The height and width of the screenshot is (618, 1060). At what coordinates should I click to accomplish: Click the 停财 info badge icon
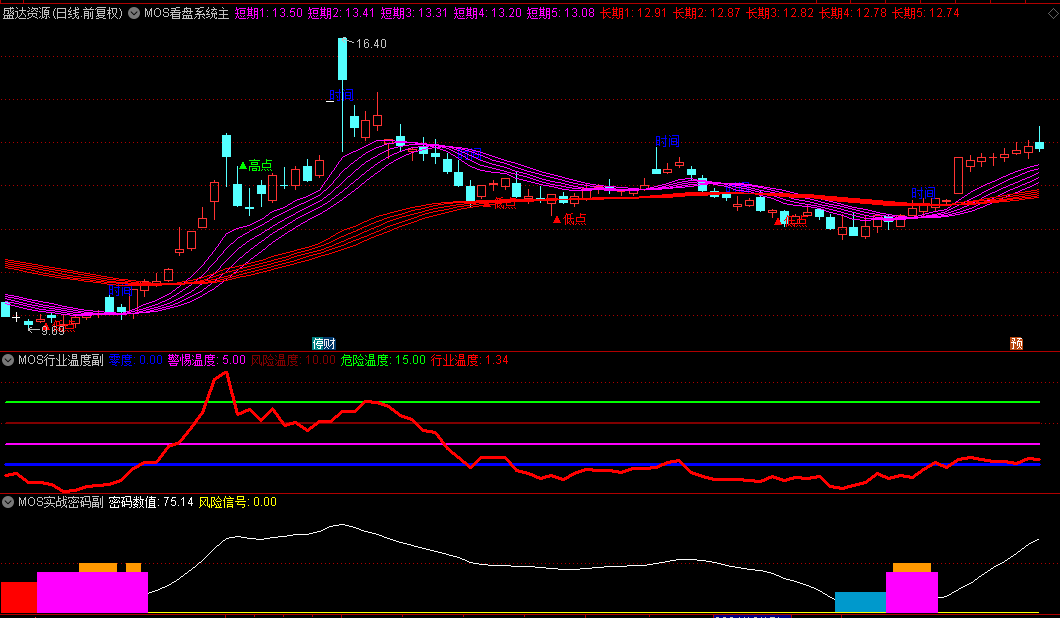click(x=324, y=343)
